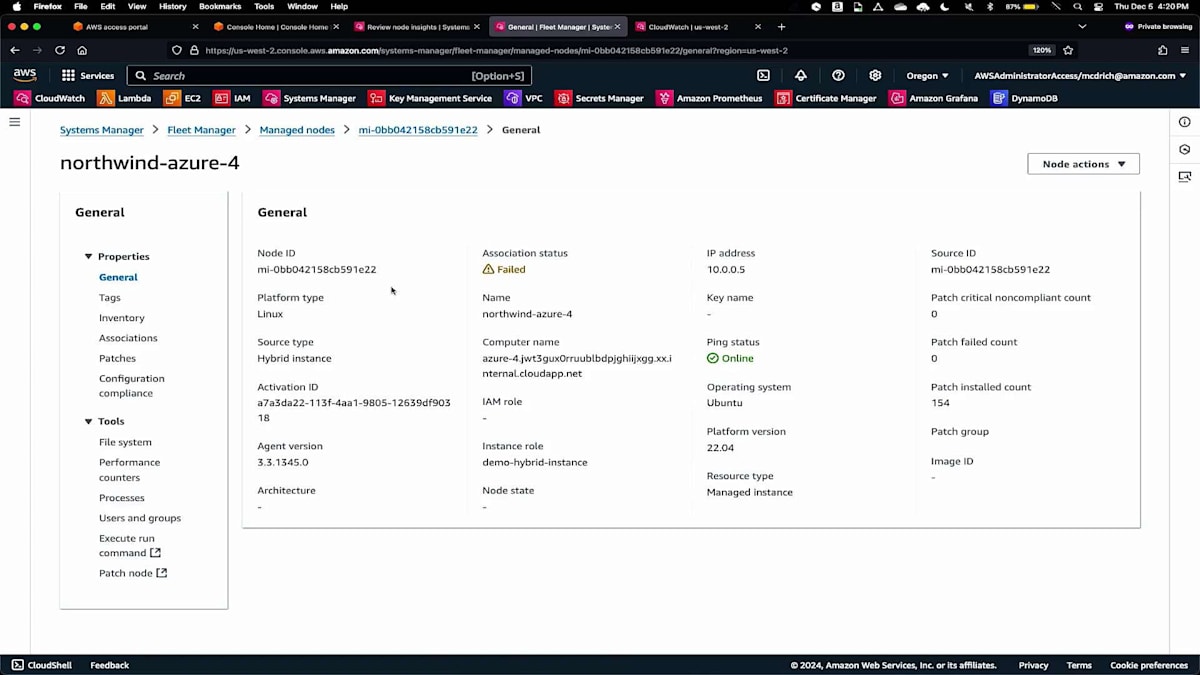Click the AWS logo home icon
This screenshot has width=1200, height=675.
(25, 75)
